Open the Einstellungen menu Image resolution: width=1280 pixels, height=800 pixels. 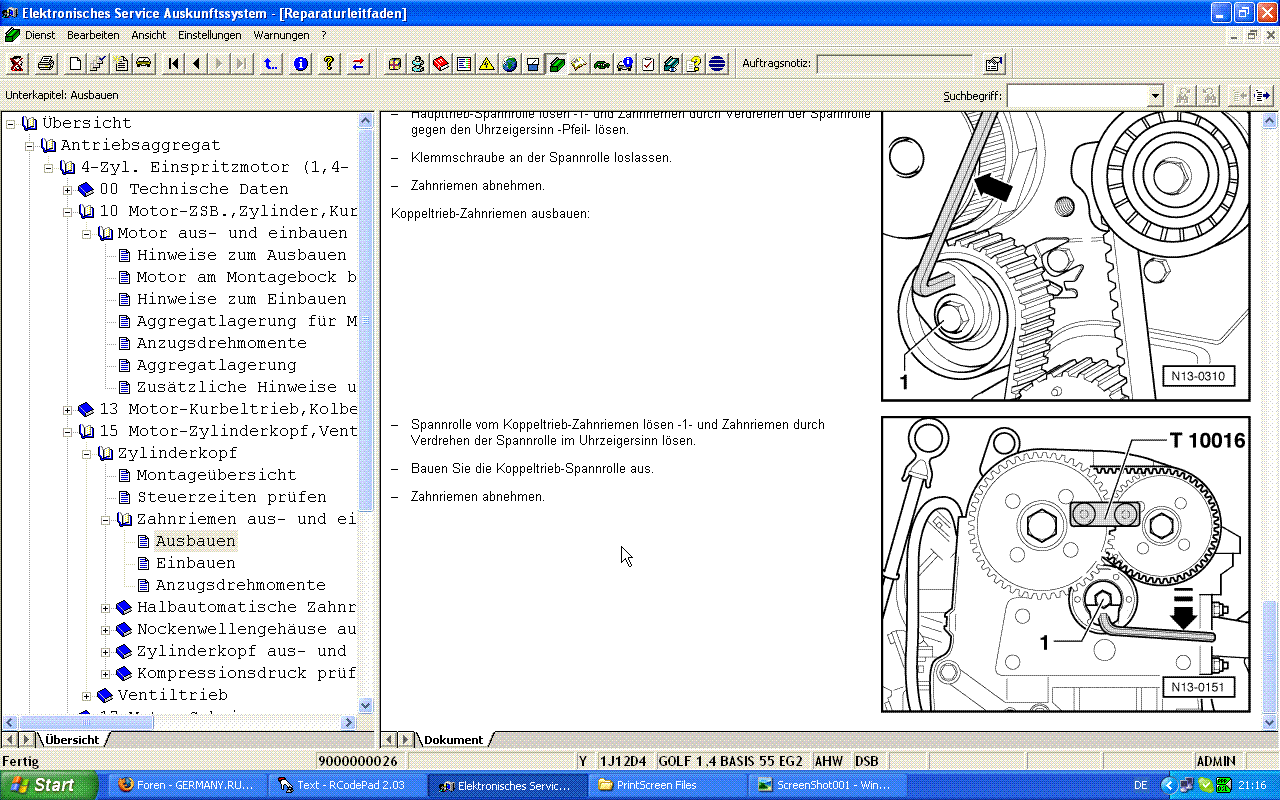210,35
